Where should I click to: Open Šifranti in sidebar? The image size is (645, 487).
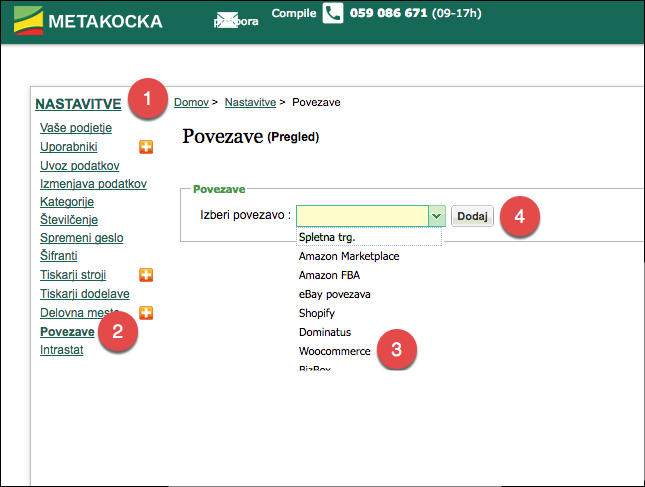58,255
